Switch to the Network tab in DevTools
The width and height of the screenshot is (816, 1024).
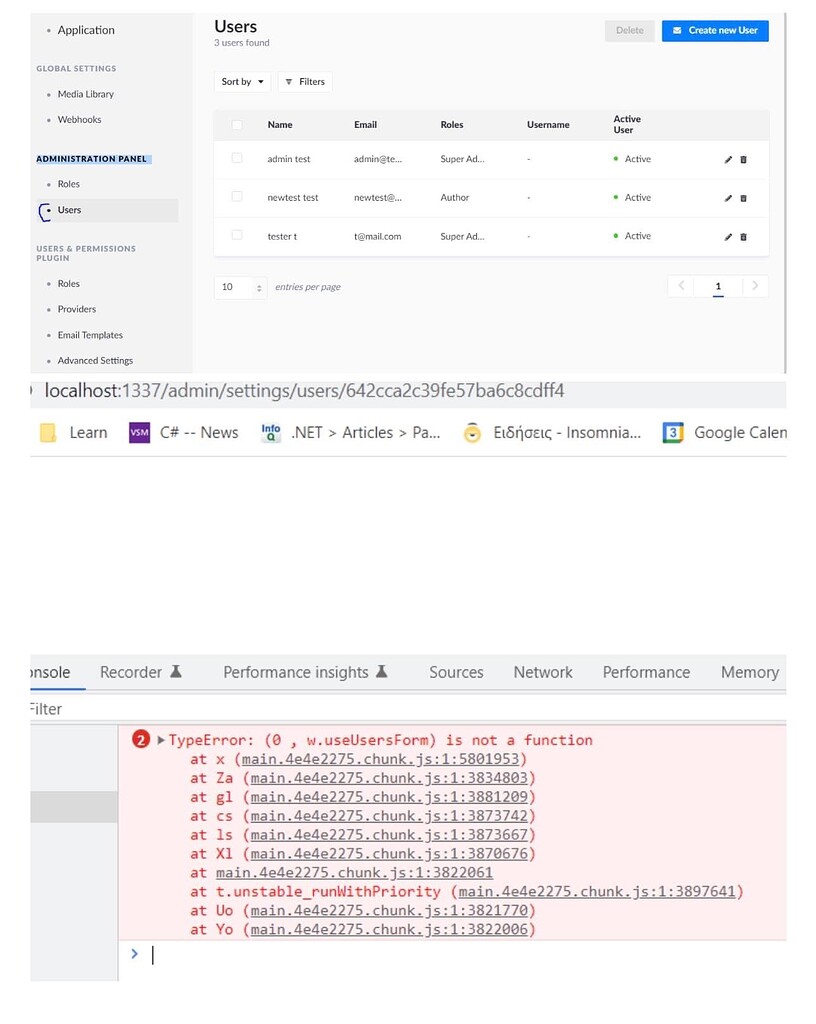[543, 672]
